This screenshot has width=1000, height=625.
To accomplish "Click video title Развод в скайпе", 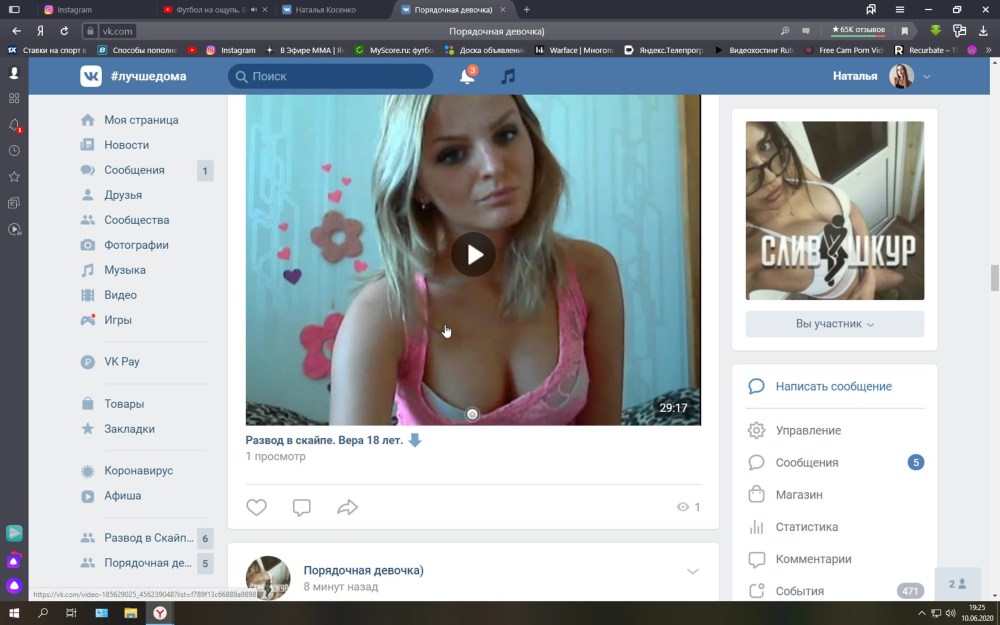I will (x=324, y=440).
